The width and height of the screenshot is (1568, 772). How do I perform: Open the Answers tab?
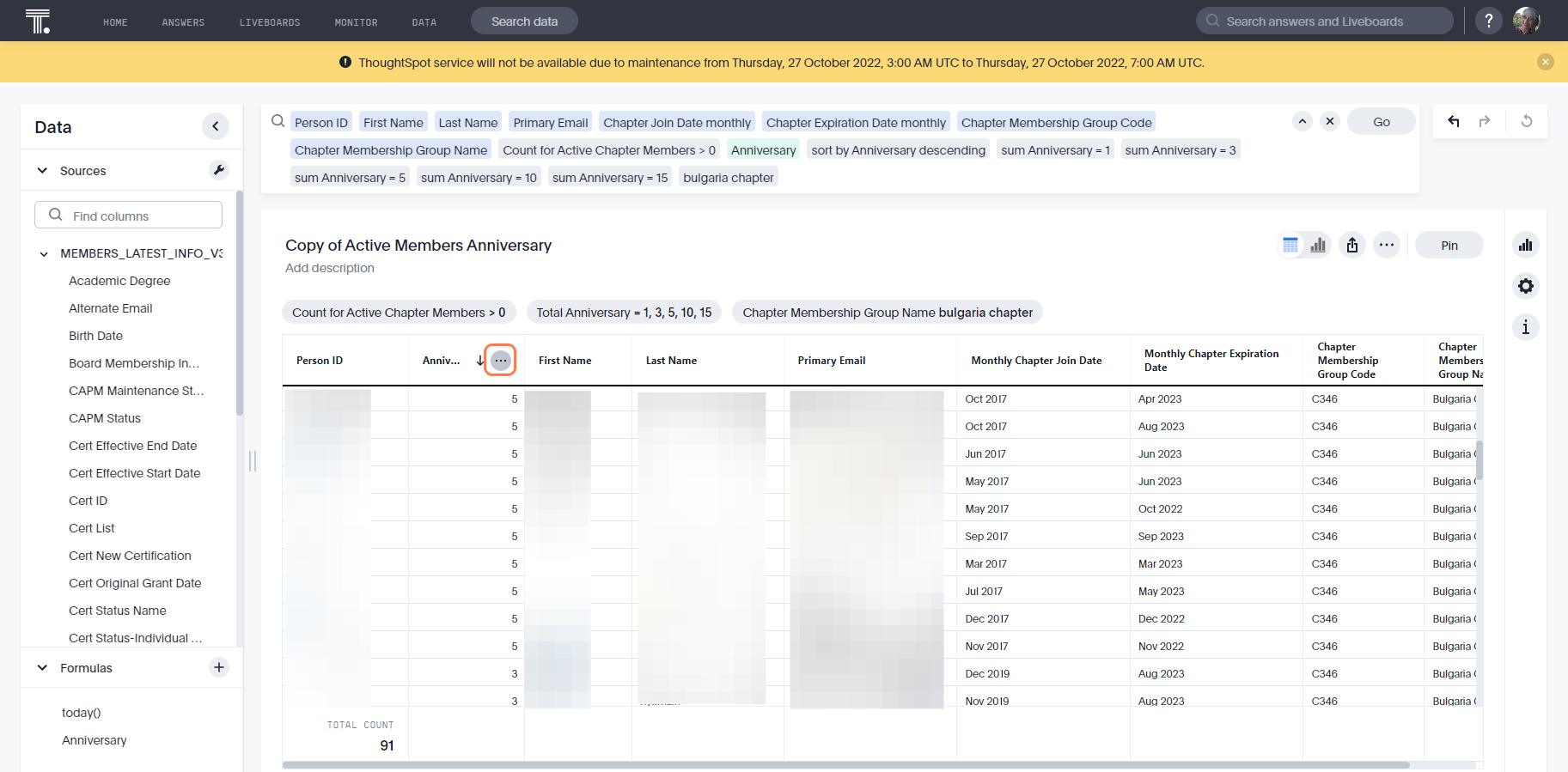point(183,22)
